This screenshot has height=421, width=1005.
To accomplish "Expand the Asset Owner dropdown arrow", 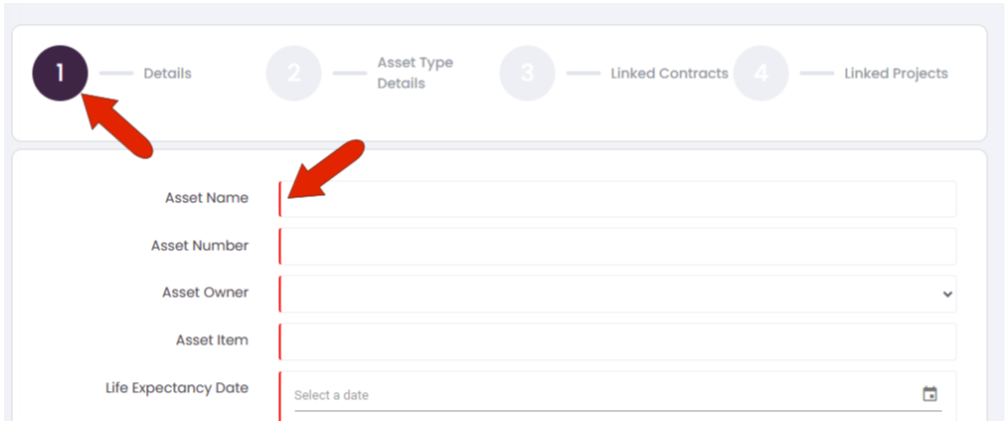I will point(947,294).
